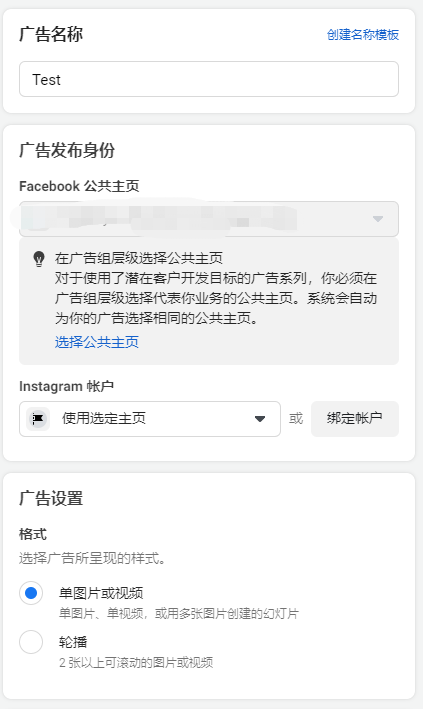Viewport: 423px width, 709px height.
Task: Click the 绑定帐户 button
Action: 355,419
